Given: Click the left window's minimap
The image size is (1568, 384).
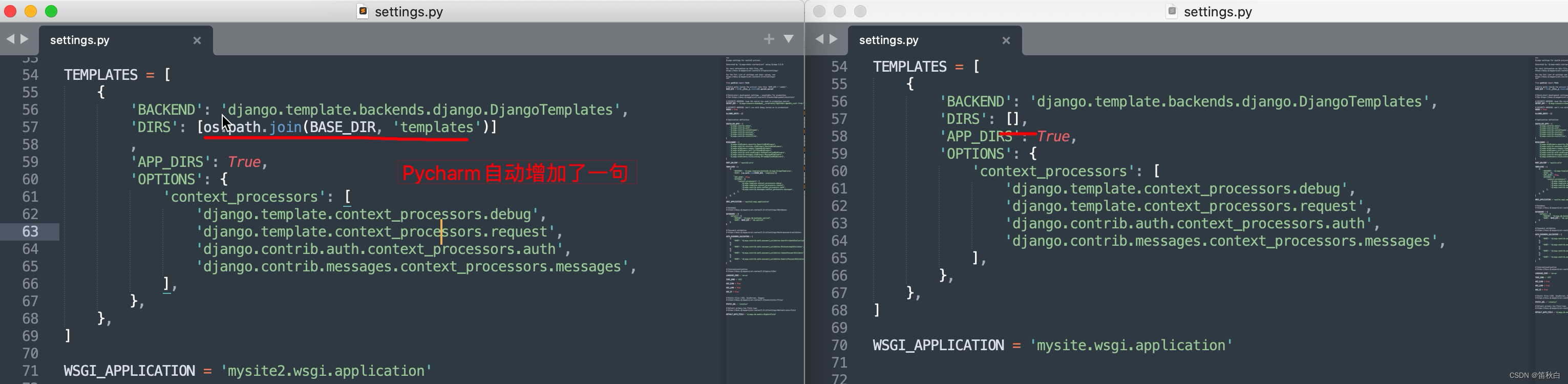Looking at the screenshot, I should pyautogui.click(x=765, y=187).
